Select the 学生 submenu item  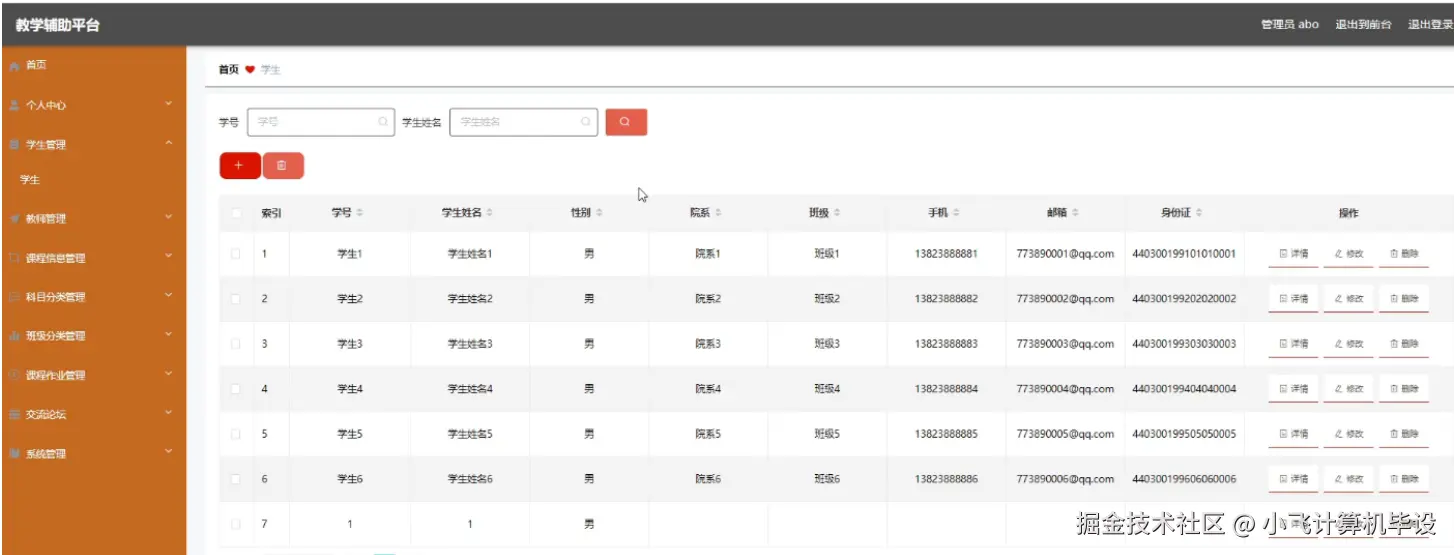pos(93,181)
